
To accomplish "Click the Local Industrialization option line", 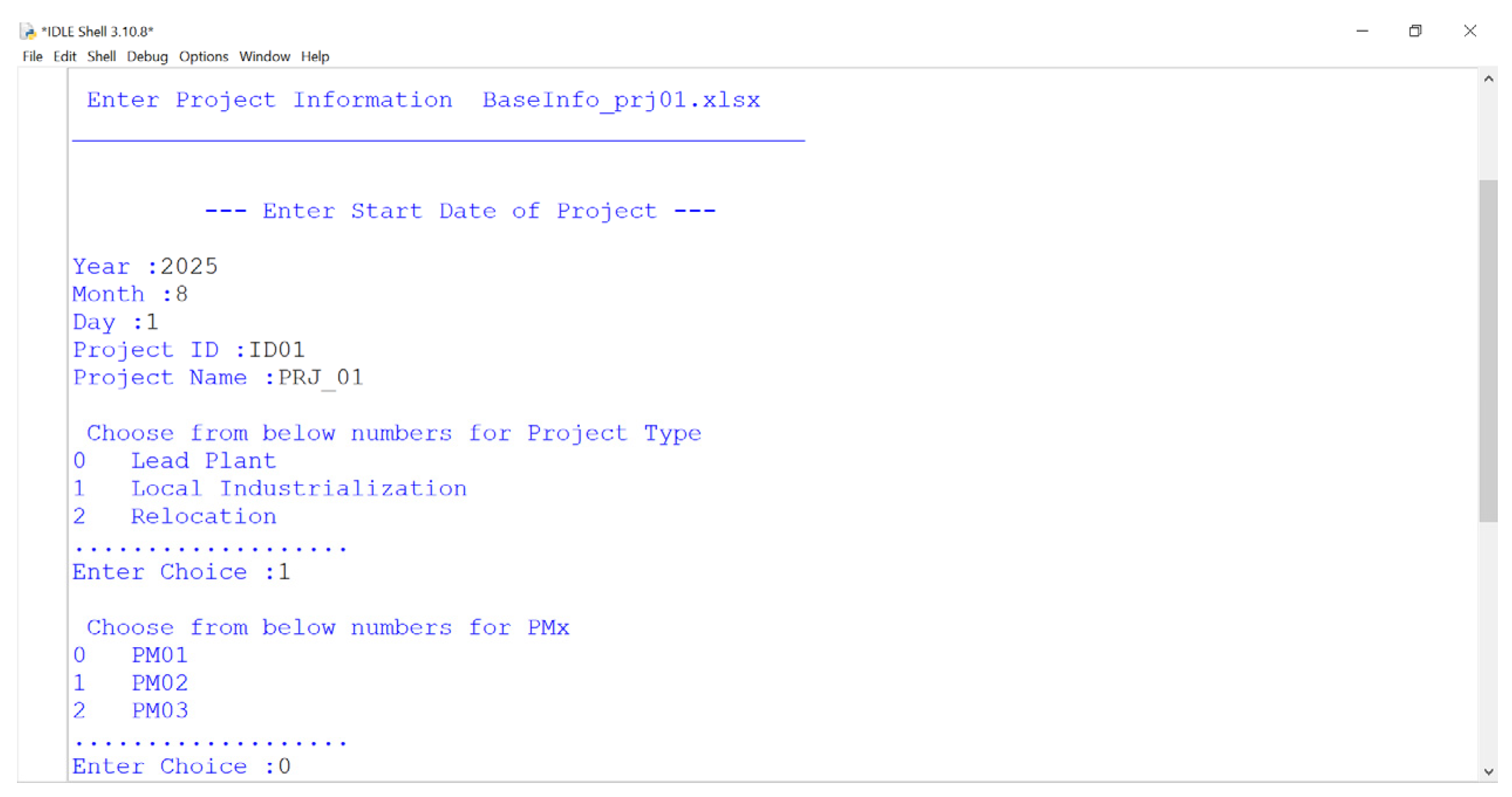I will tap(270, 489).
